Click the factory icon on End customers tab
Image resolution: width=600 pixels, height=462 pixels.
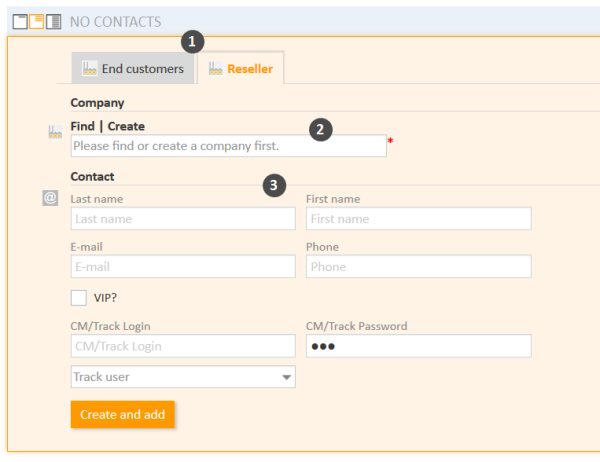click(x=90, y=68)
